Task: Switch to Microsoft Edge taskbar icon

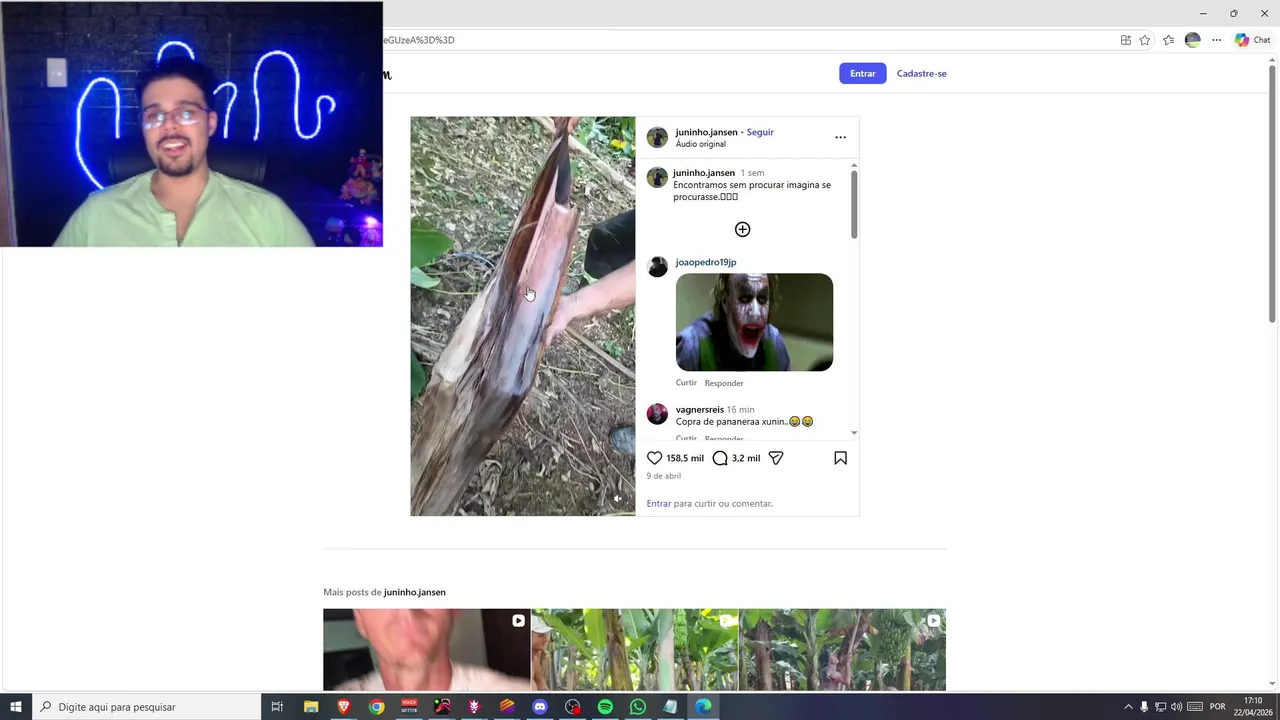Action: pos(703,706)
